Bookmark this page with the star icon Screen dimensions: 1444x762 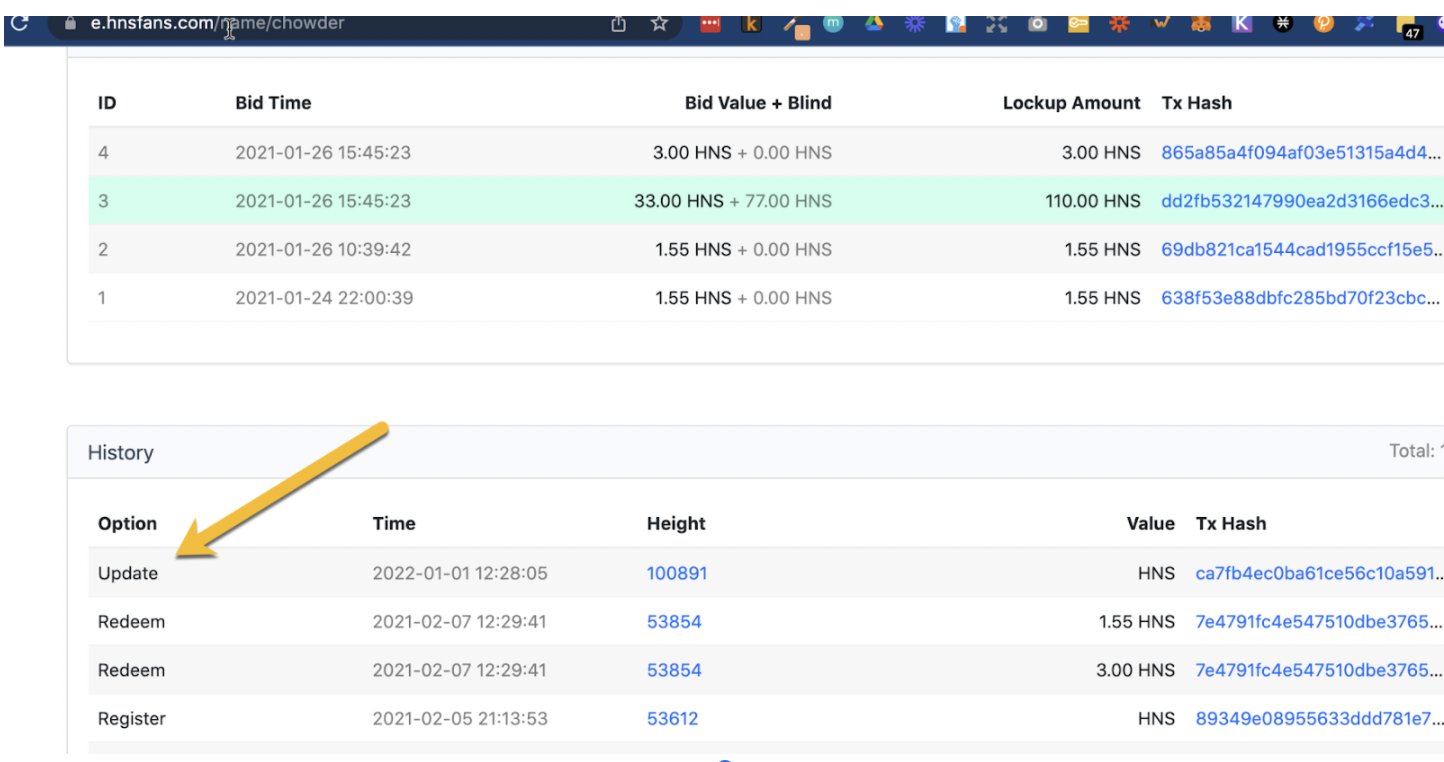click(659, 24)
